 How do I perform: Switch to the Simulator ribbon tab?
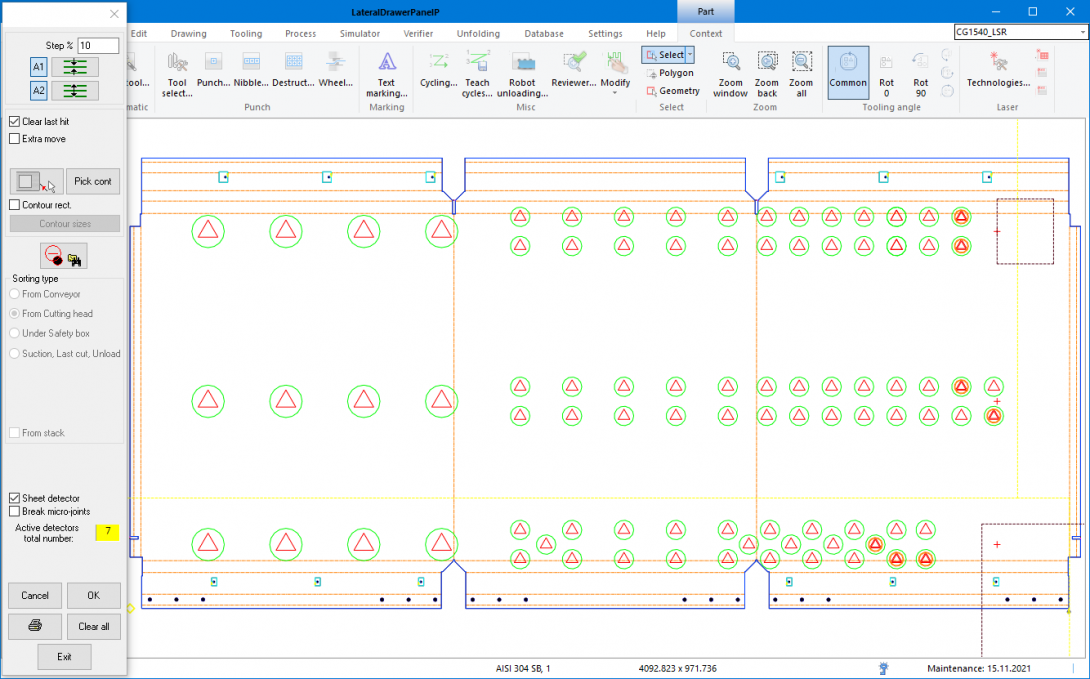click(359, 33)
